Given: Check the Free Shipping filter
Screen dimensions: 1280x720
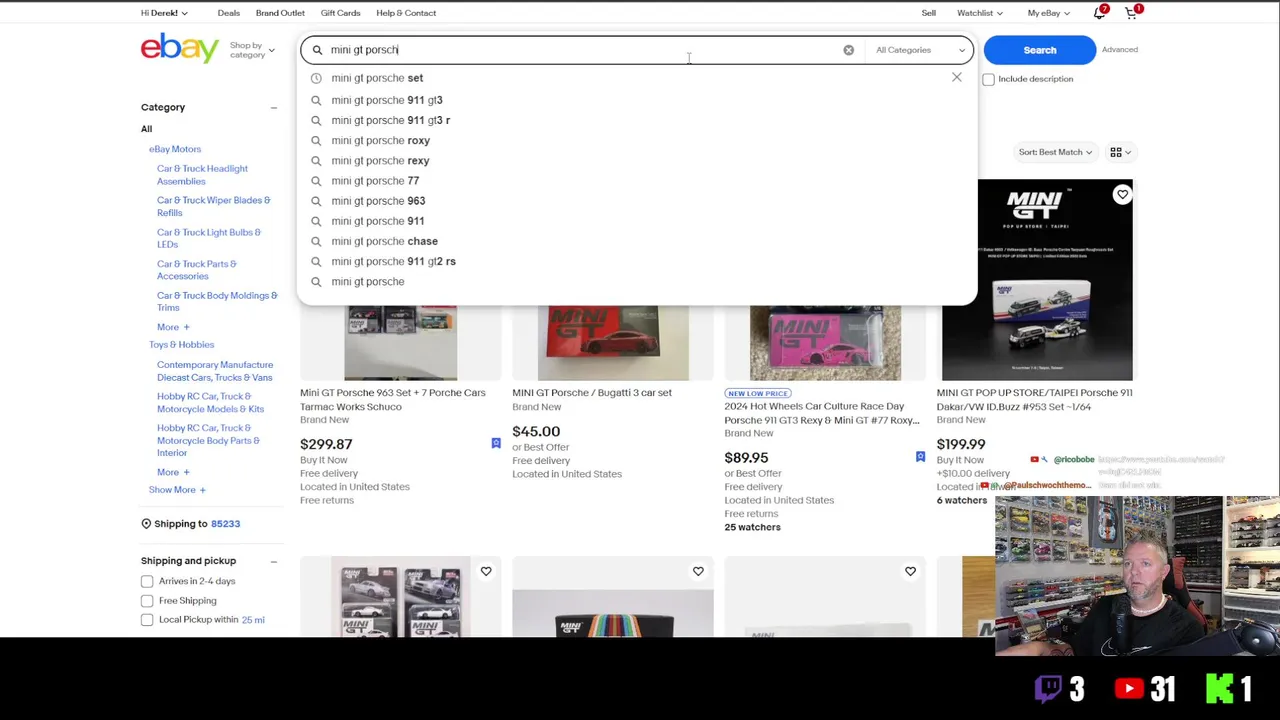Looking at the screenshot, I should [x=147, y=600].
